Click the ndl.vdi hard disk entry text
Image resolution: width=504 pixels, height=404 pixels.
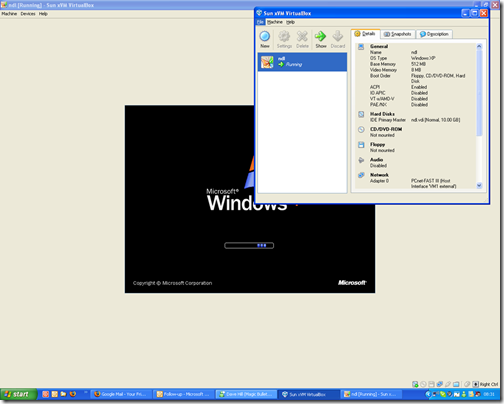pos(435,120)
